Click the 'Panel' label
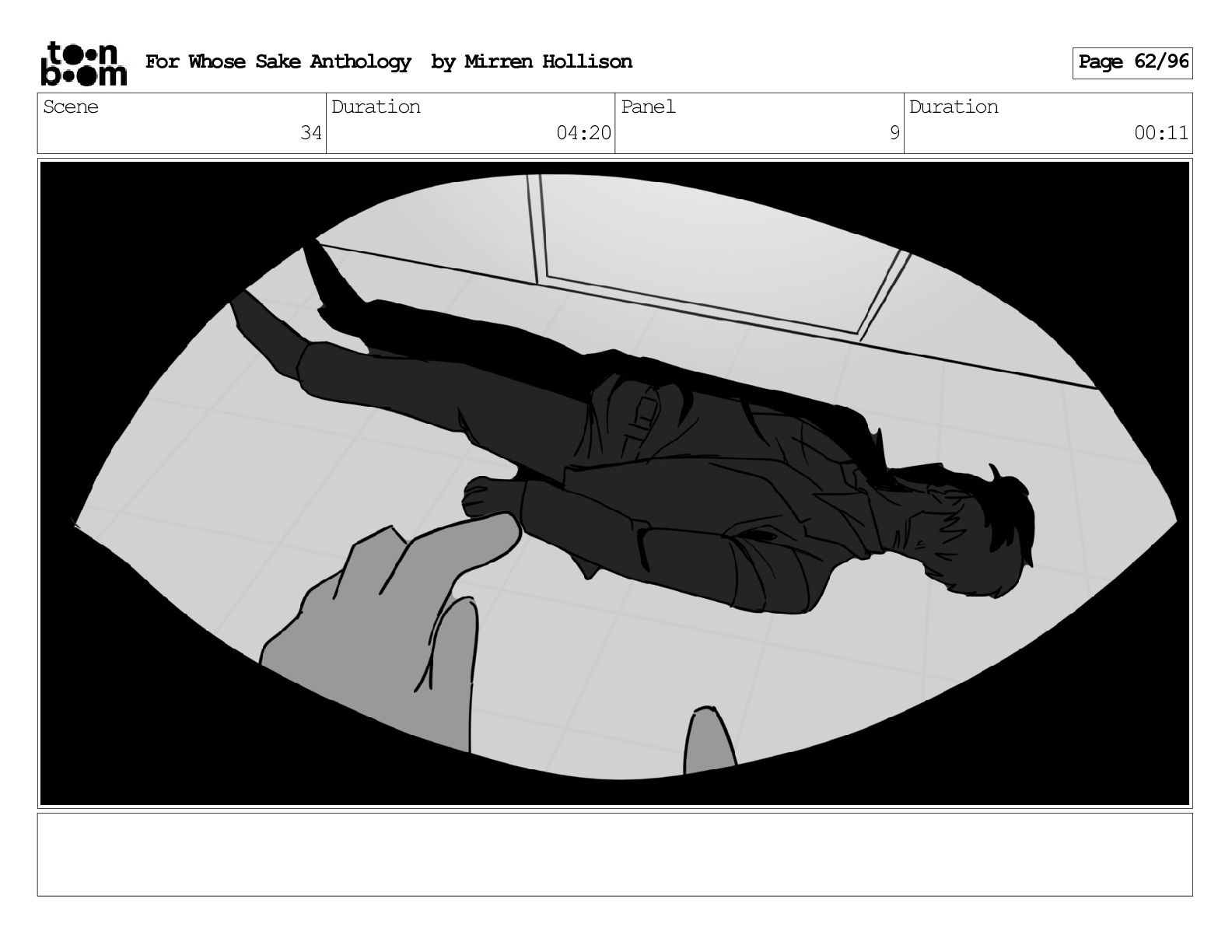 click(x=649, y=107)
